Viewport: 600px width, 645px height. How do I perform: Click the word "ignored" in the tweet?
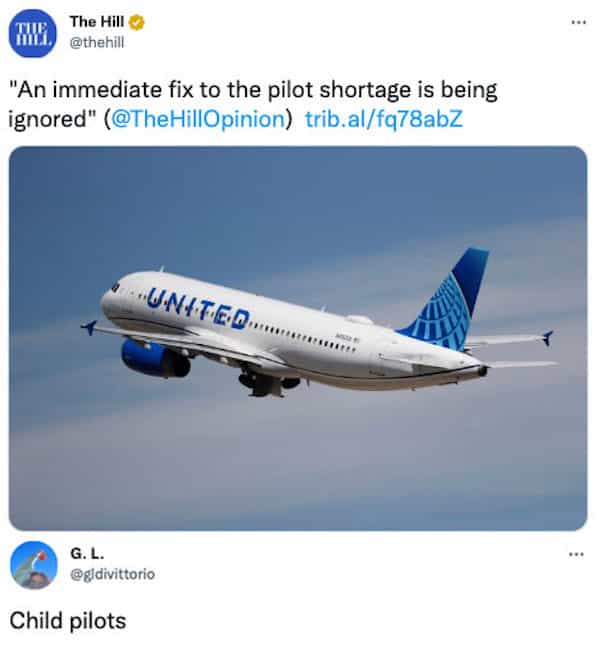(x=50, y=119)
